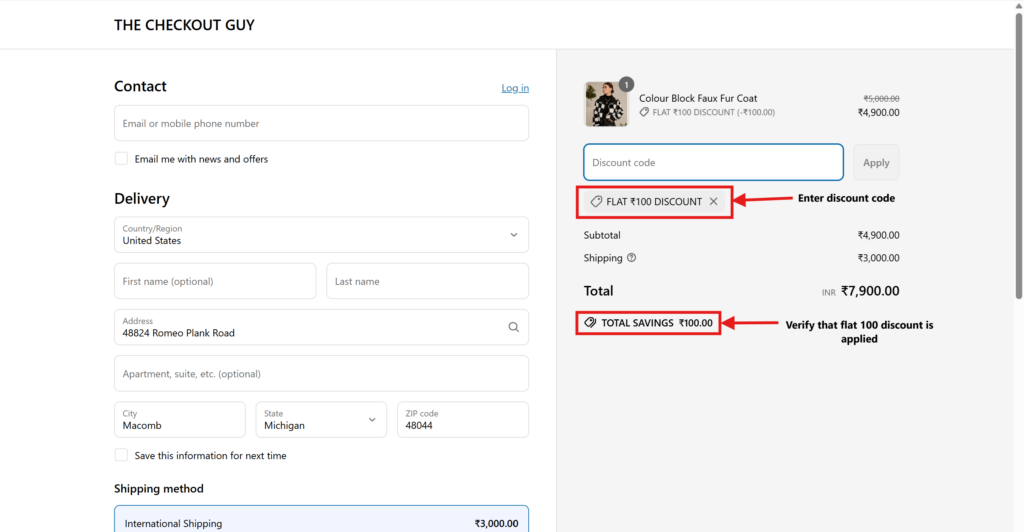Open the Country/Region dropdown

(x=321, y=235)
